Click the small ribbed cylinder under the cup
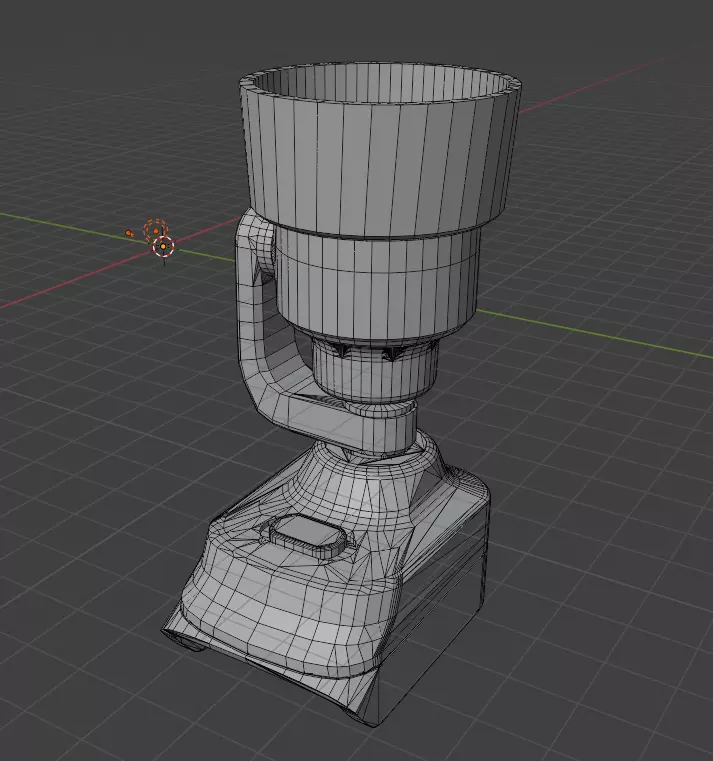The image size is (713, 761). pos(374,372)
